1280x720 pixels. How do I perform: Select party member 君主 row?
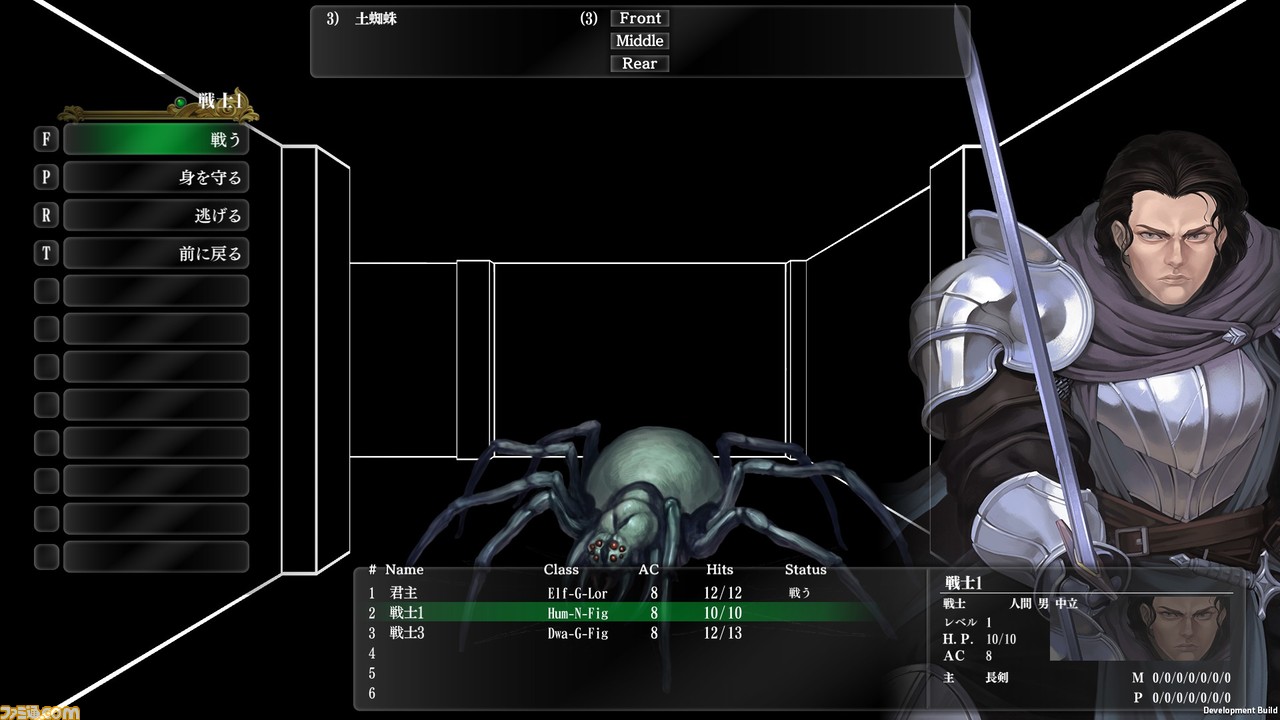click(x=620, y=593)
